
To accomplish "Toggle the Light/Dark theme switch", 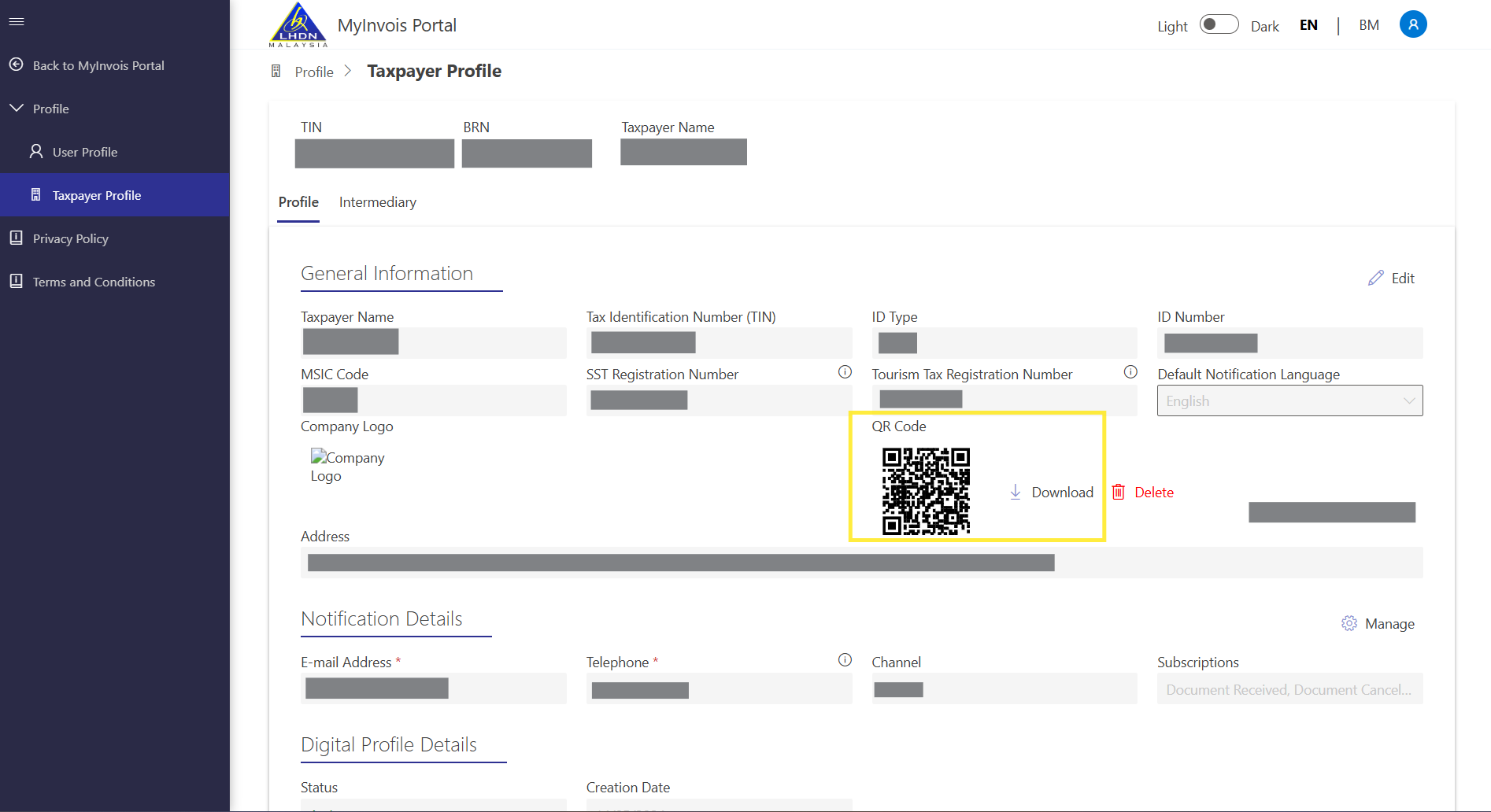I will [x=1219, y=24].
